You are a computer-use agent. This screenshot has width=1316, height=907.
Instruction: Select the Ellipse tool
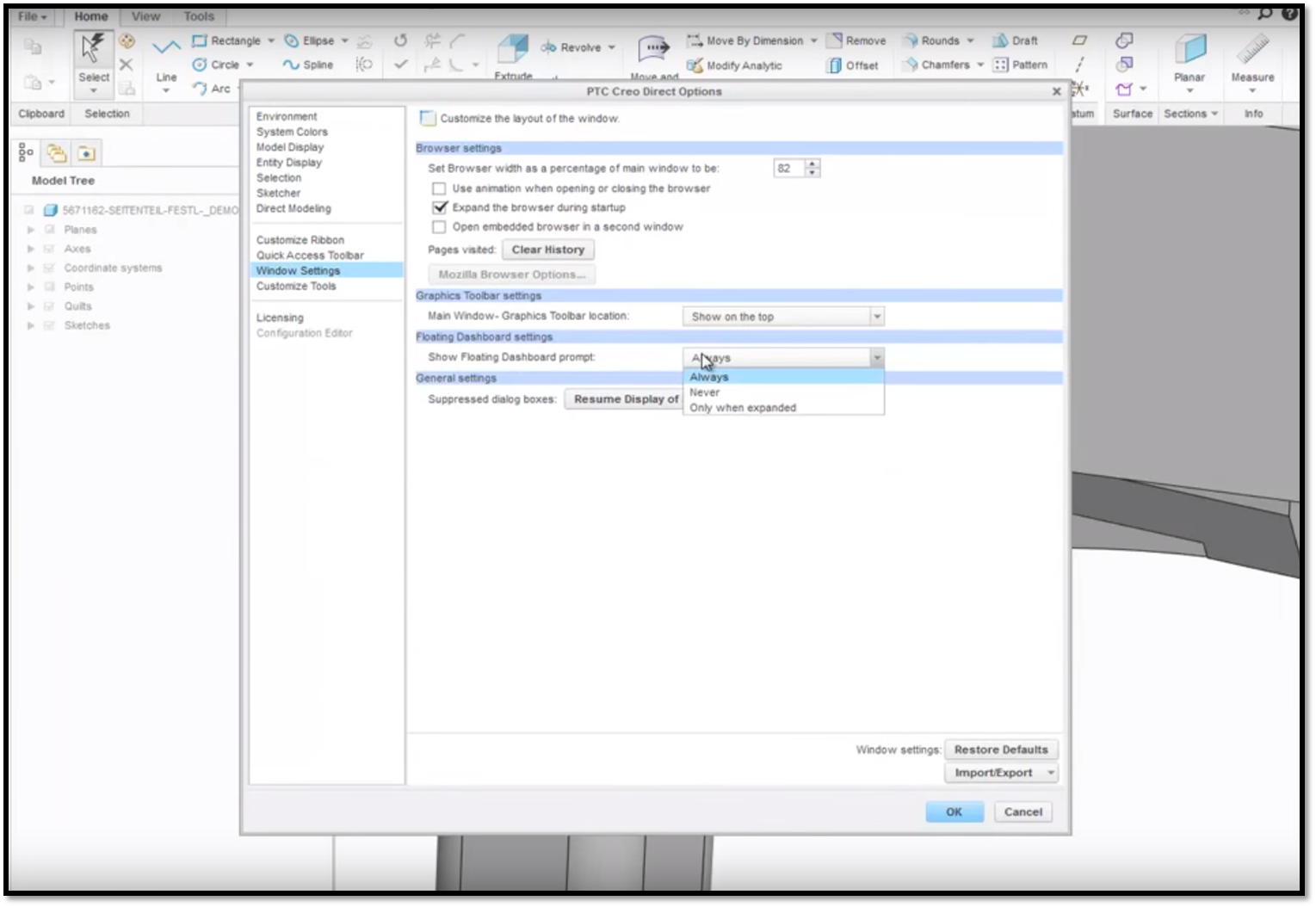pos(310,40)
